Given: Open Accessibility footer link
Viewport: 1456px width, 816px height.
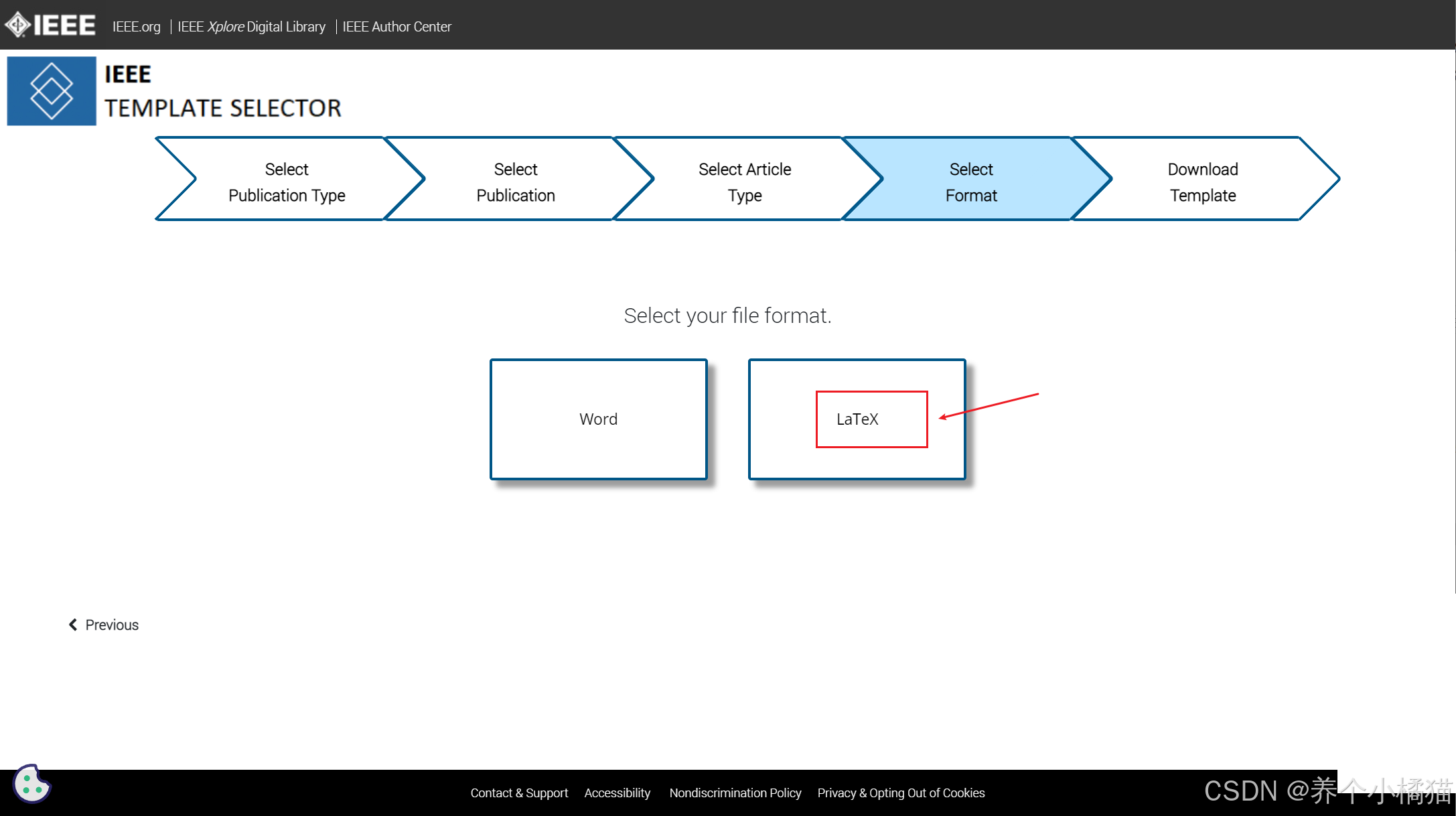Looking at the screenshot, I should click(x=617, y=793).
